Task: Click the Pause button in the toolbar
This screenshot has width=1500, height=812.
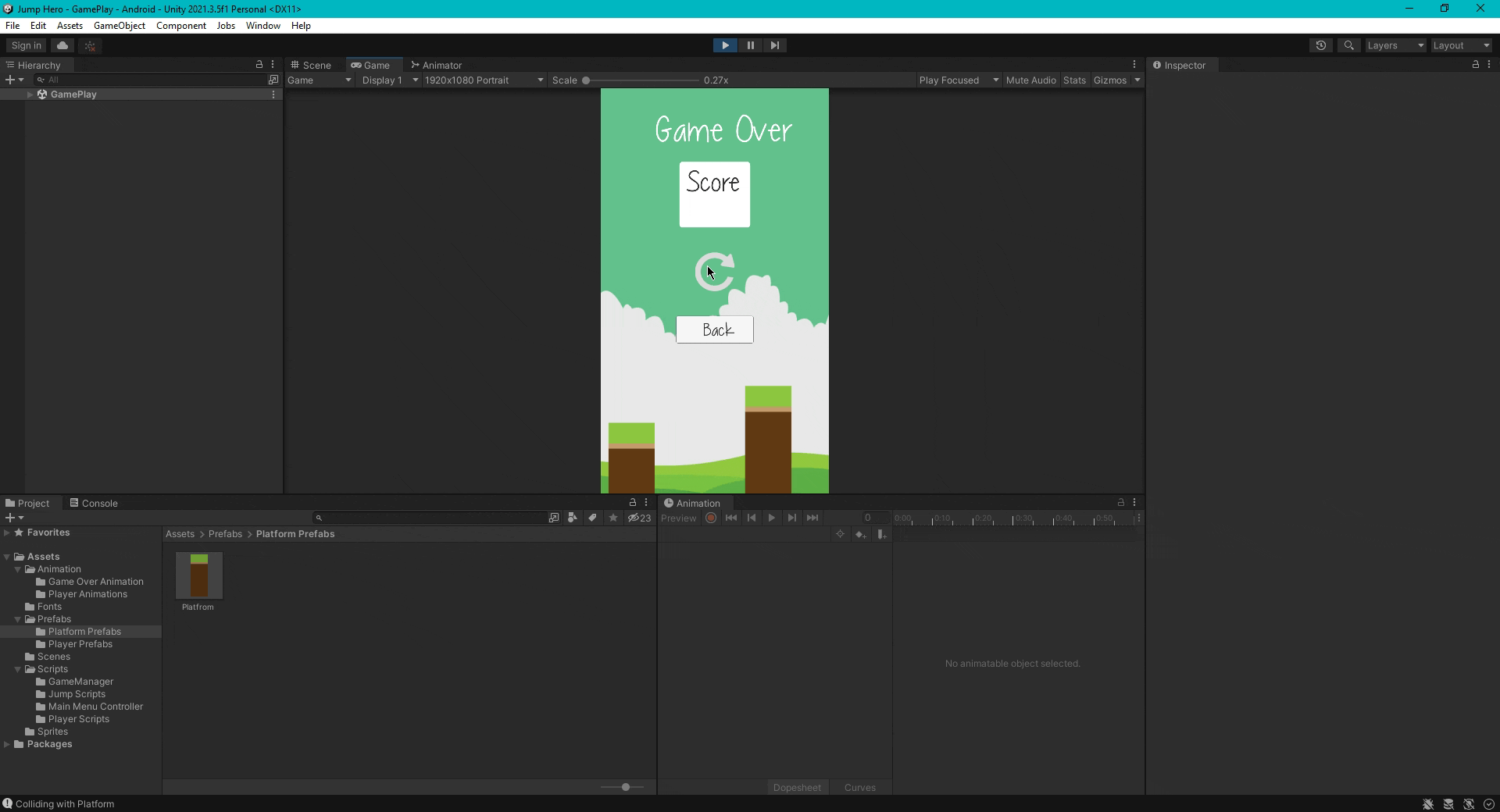Action: [x=750, y=45]
